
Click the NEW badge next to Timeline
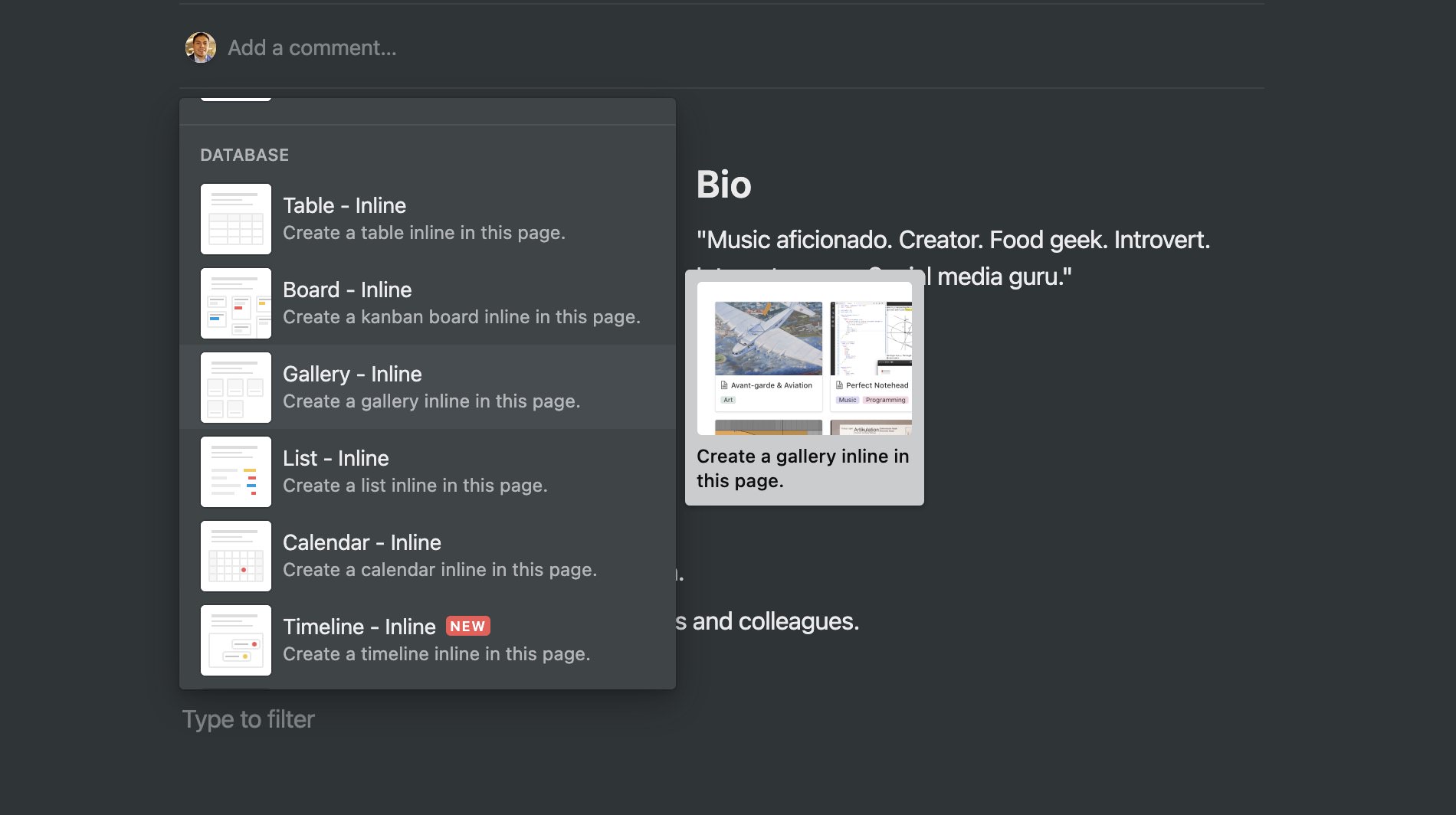pos(467,627)
